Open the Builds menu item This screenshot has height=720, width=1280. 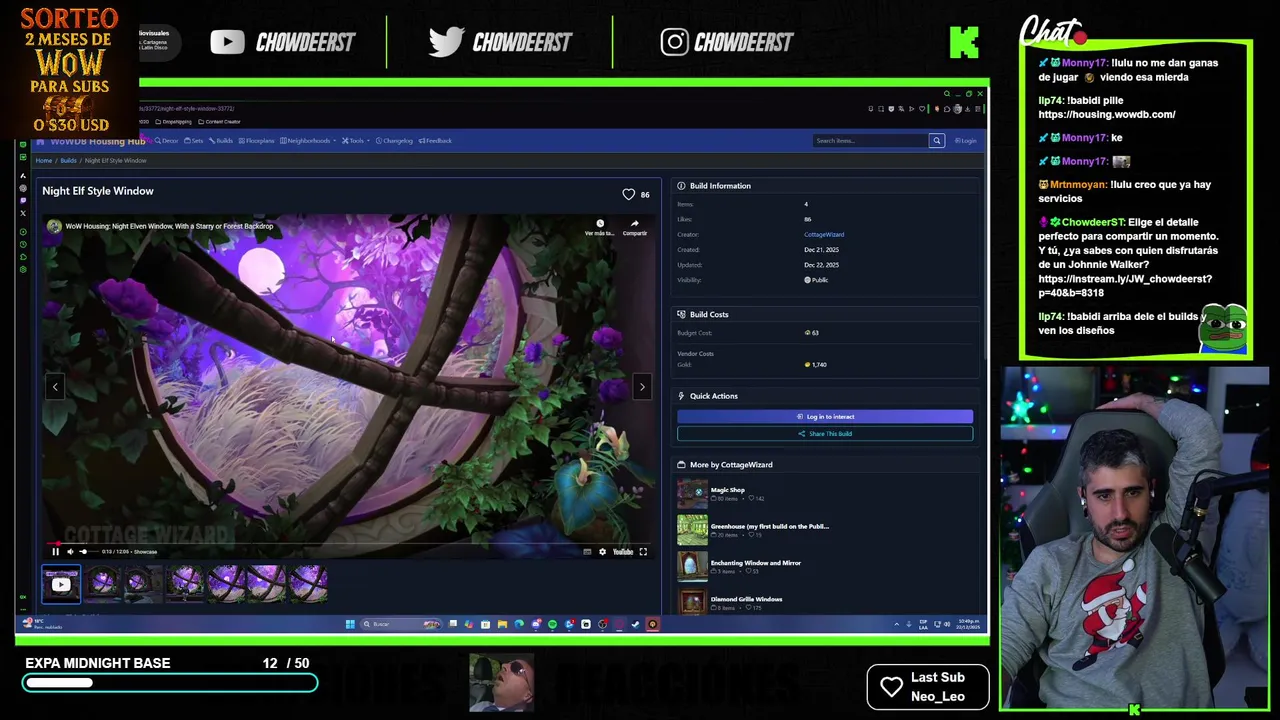(221, 141)
